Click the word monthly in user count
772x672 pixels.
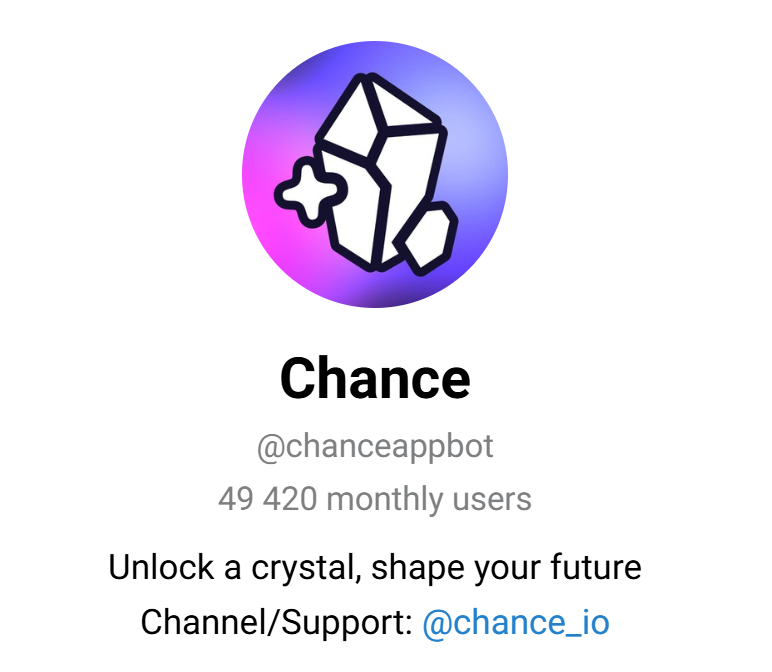pyautogui.click(x=385, y=500)
